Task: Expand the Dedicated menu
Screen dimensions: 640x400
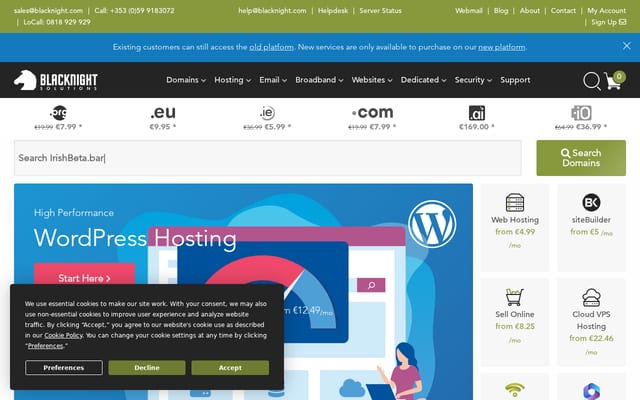Action: (x=423, y=80)
